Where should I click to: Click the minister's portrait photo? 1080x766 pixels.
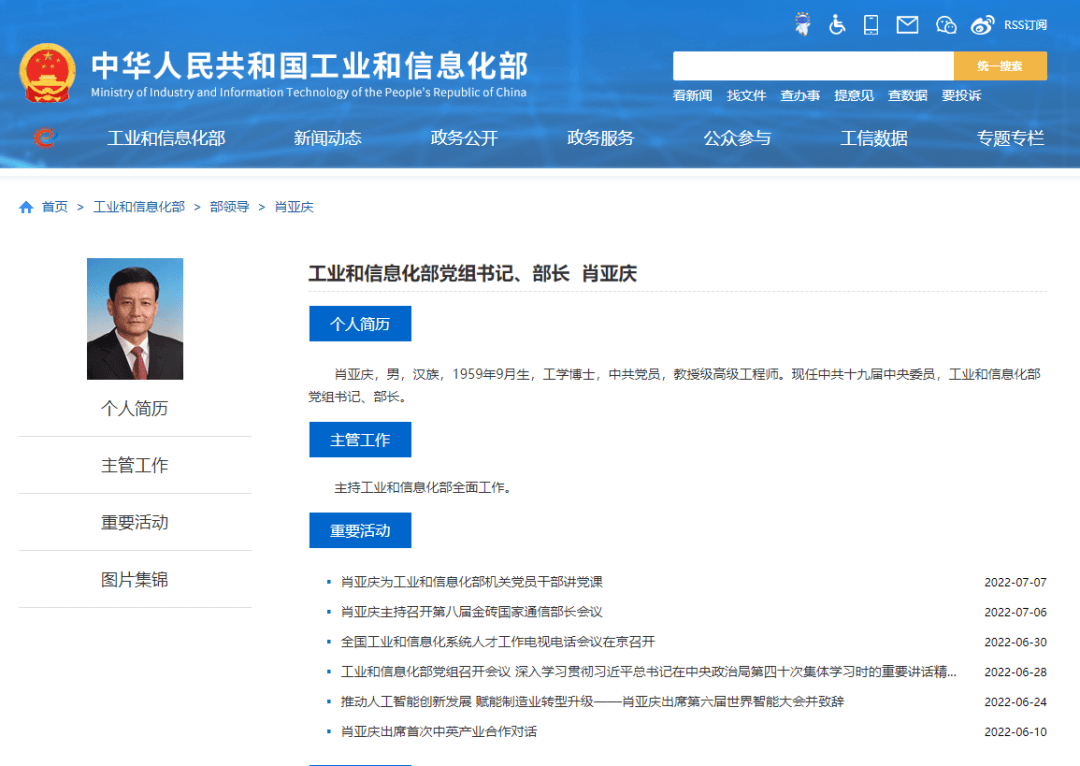coord(135,319)
